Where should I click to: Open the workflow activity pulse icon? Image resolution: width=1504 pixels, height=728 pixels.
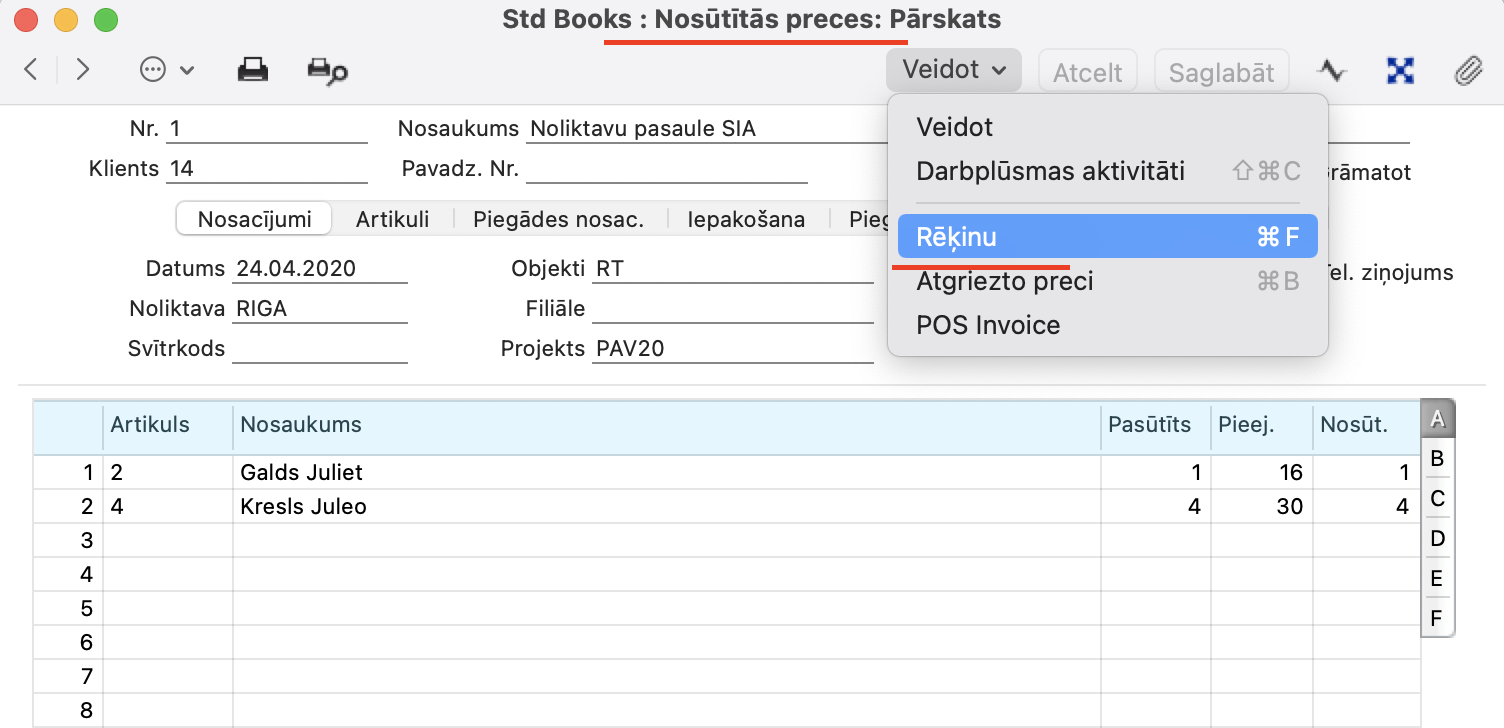pyautogui.click(x=1331, y=70)
